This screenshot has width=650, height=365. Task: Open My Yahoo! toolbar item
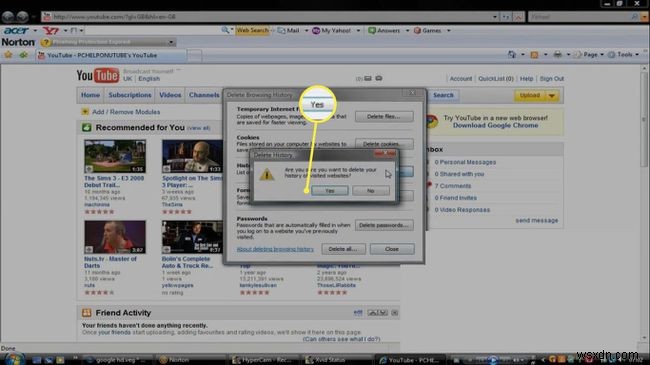[332, 30]
